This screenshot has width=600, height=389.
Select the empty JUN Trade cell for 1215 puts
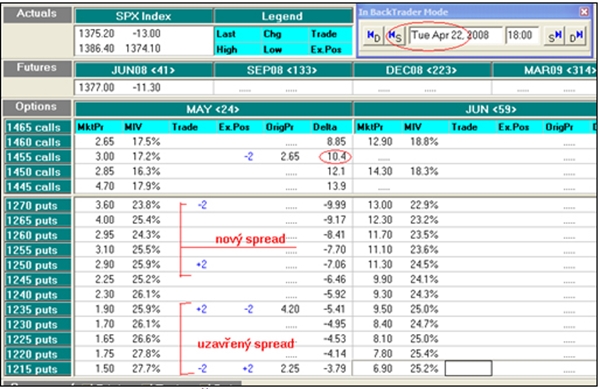point(468,368)
